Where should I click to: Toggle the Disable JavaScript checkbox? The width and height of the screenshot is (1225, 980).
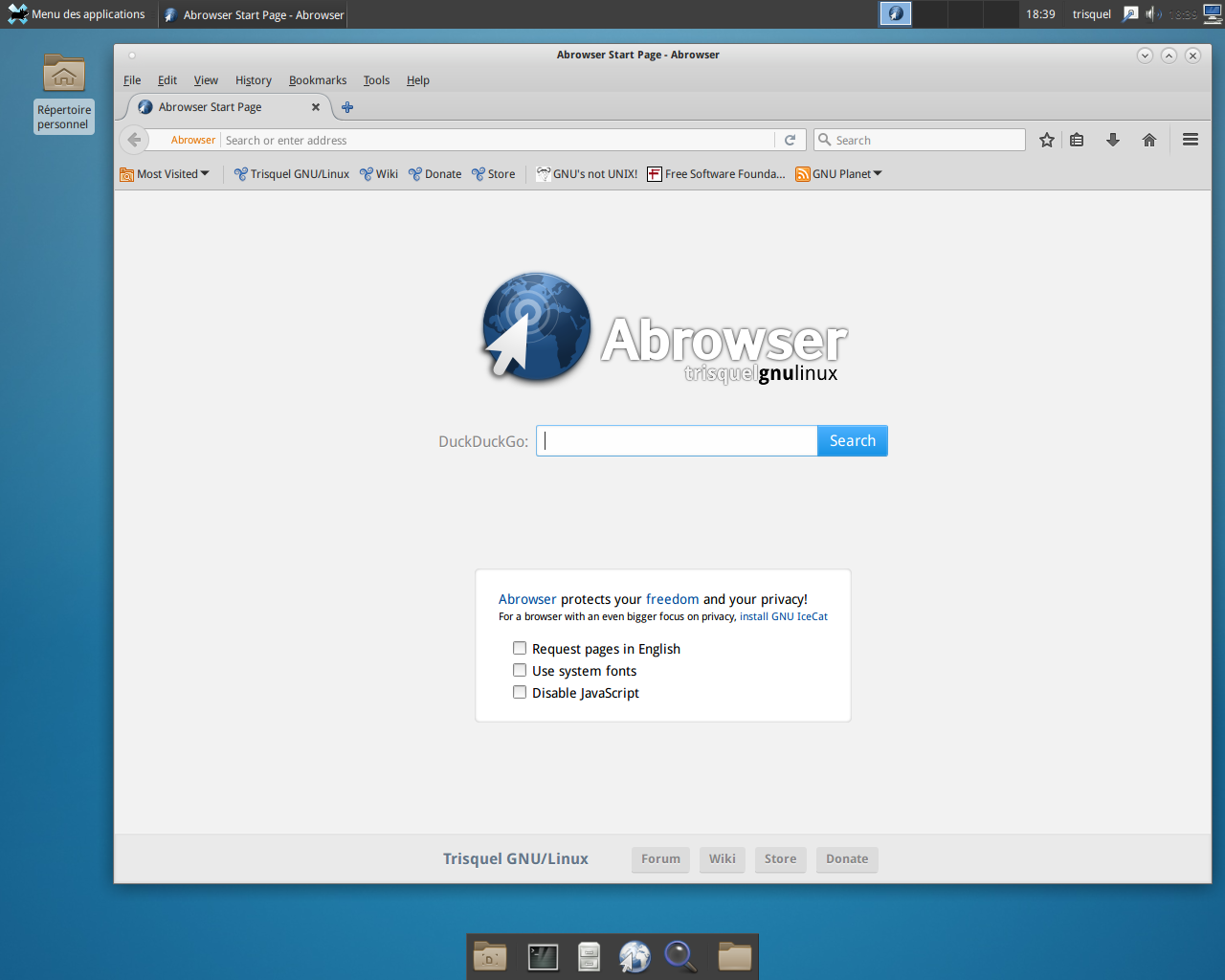(520, 692)
